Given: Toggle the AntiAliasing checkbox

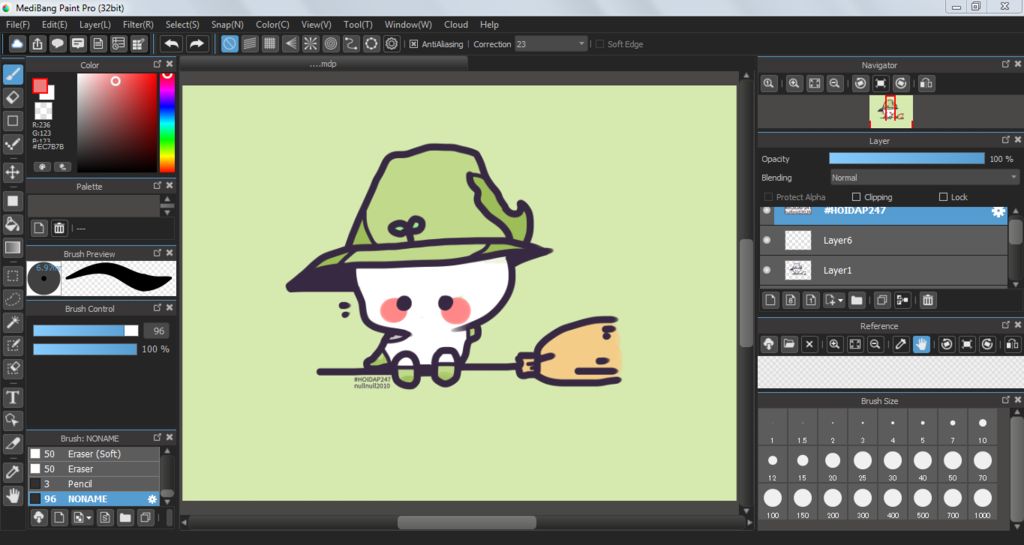Looking at the screenshot, I should pyautogui.click(x=413, y=44).
